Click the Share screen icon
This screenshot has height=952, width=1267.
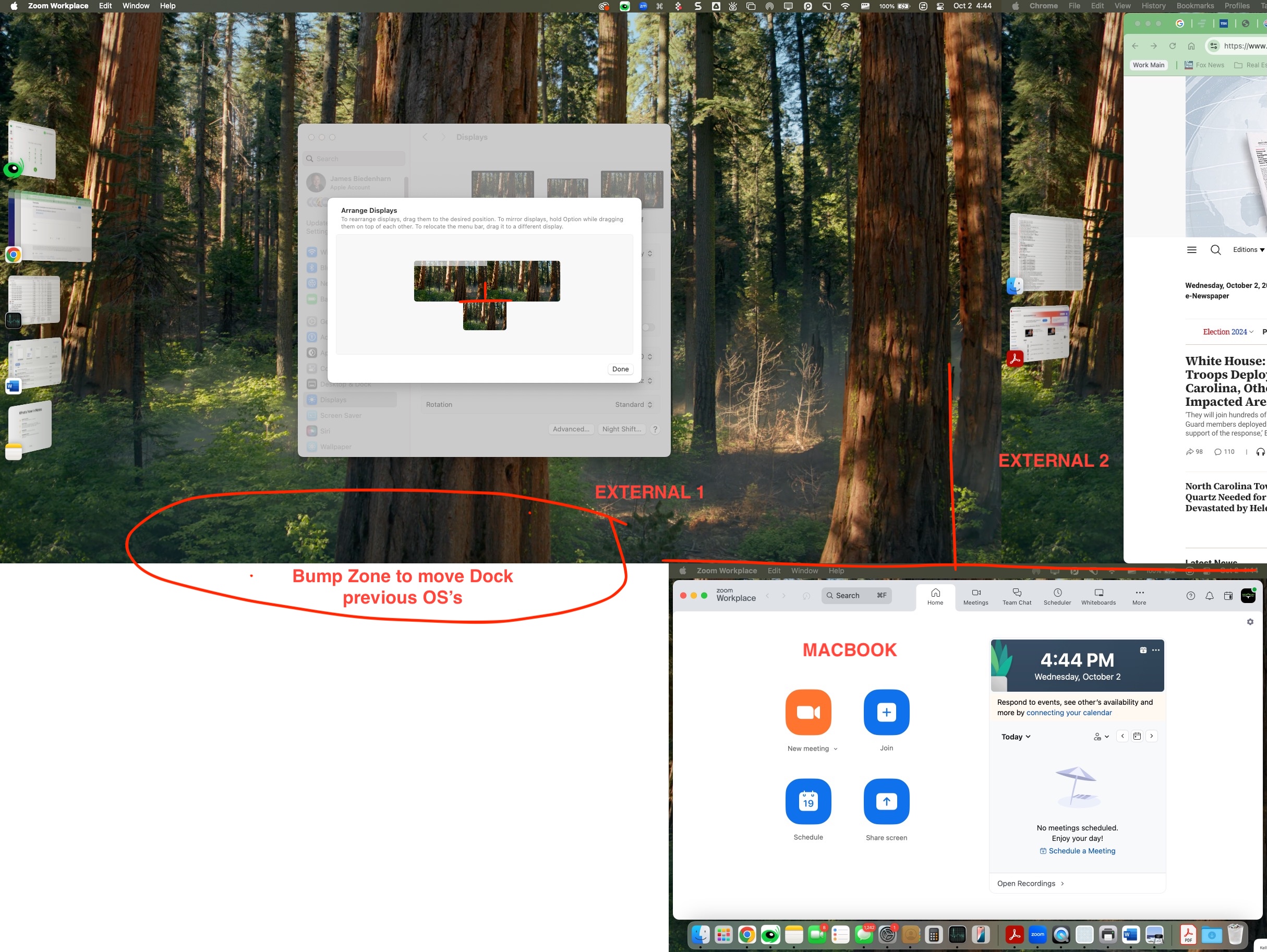[x=886, y=801]
